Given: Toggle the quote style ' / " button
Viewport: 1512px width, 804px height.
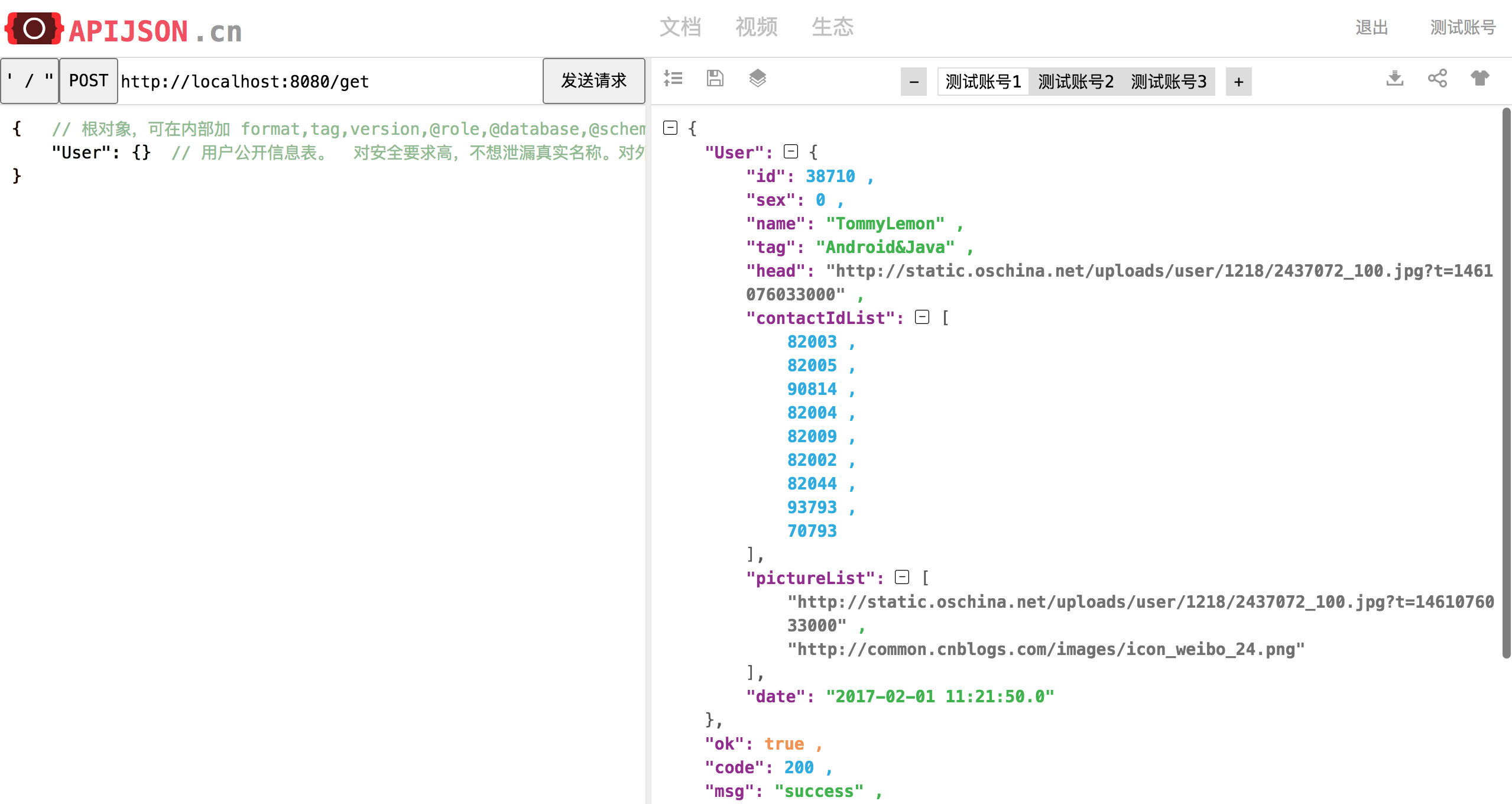Looking at the screenshot, I should point(30,81).
